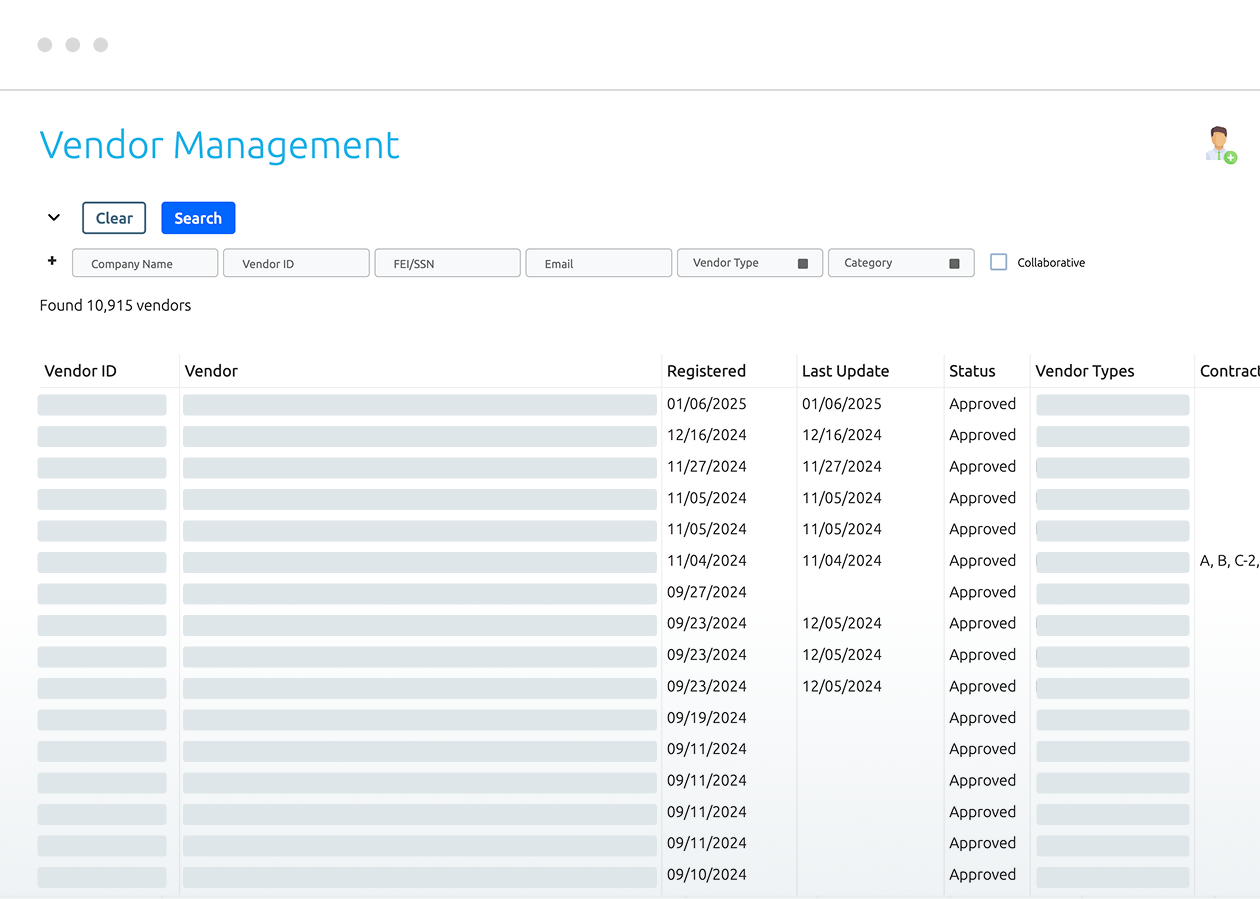Select the row registered 09/27/2024
Screen dimensions: 1260x899
706,592
